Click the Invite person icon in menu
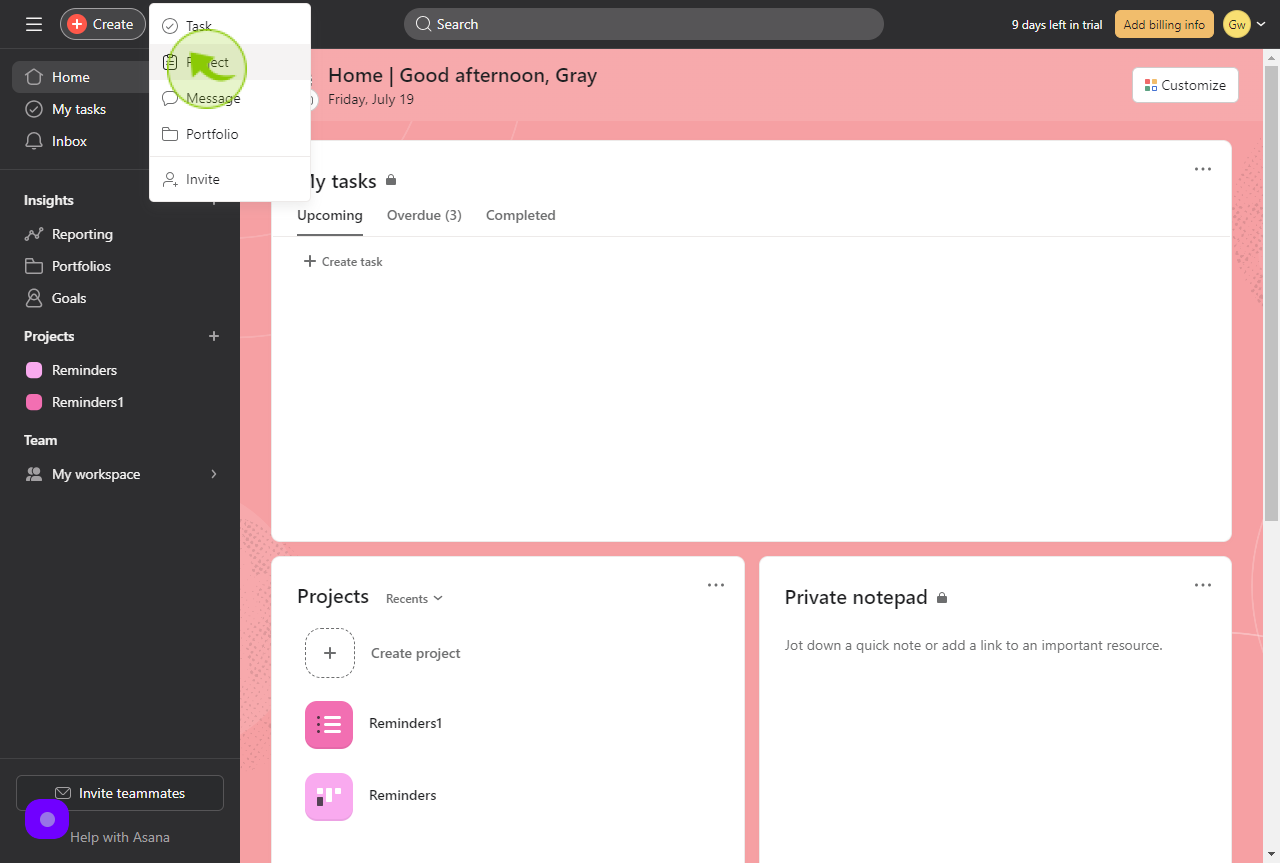1280x863 pixels. (170, 179)
